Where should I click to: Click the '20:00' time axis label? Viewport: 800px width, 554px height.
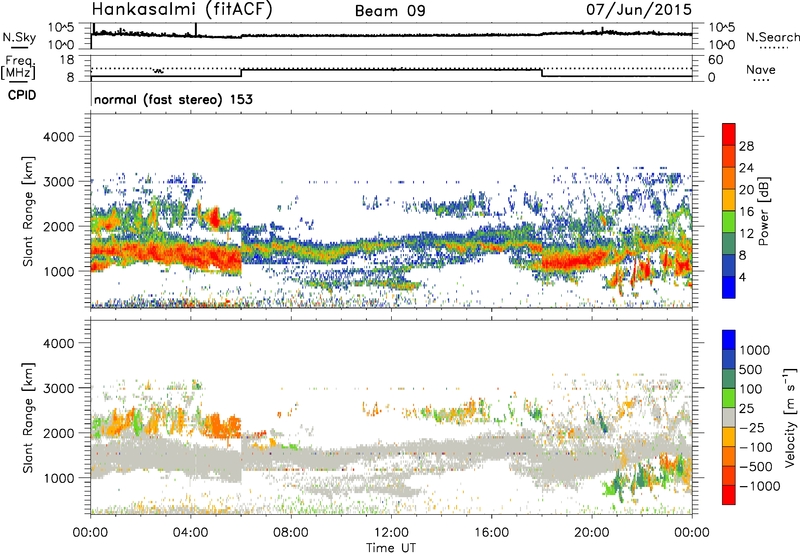[x=592, y=533]
